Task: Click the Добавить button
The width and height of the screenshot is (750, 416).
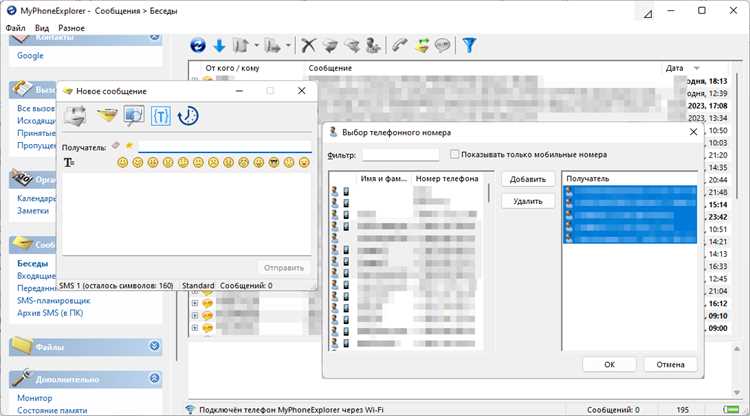Action: (528, 179)
